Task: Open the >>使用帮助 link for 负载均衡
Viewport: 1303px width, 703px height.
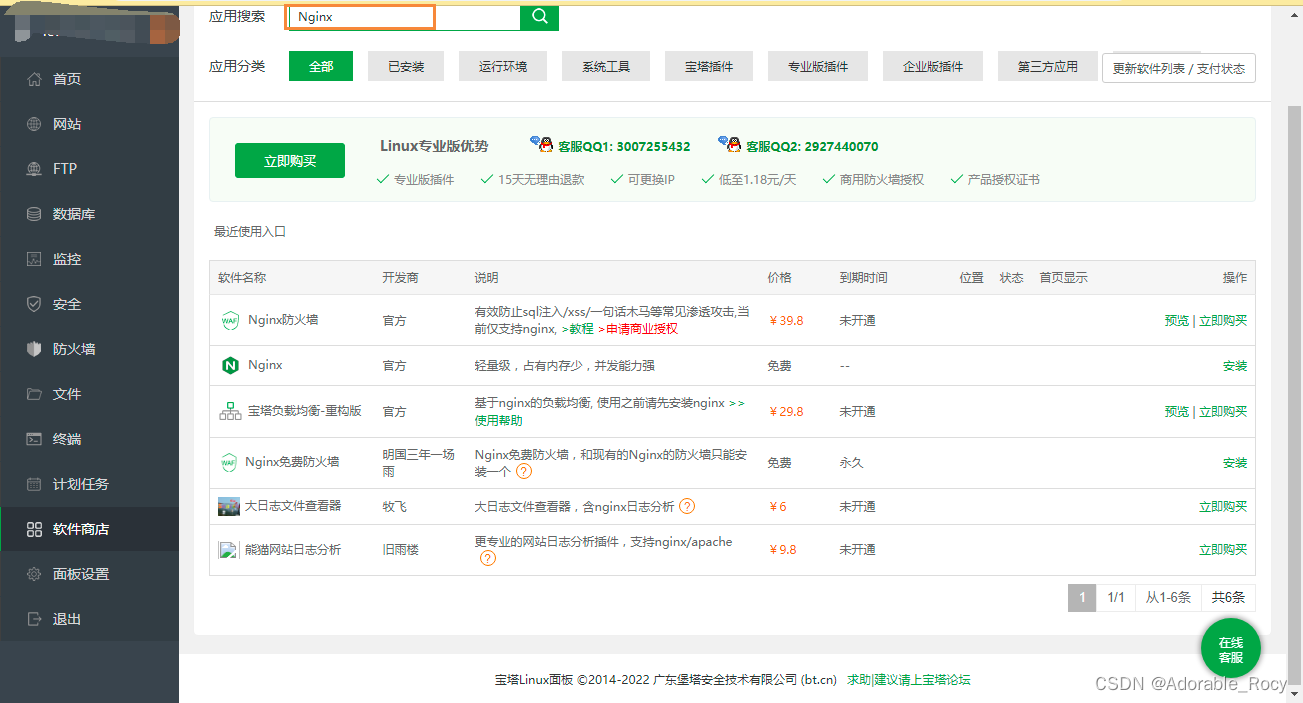Action: coord(498,420)
